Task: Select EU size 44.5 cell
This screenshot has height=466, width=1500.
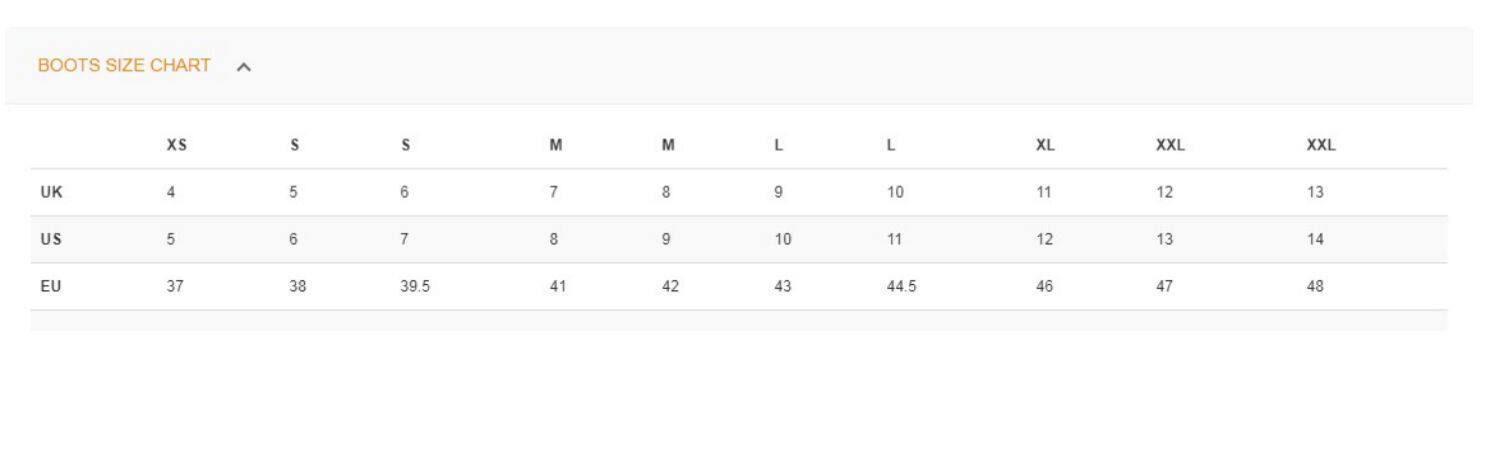Action: tap(901, 287)
